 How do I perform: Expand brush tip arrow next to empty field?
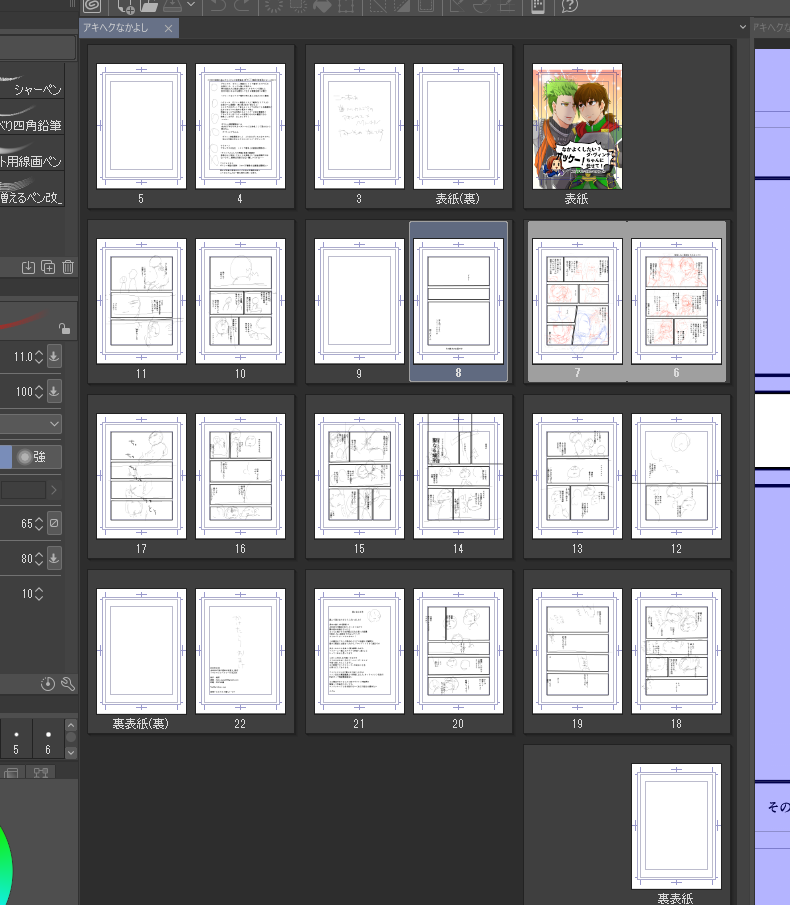pos(54,490)
